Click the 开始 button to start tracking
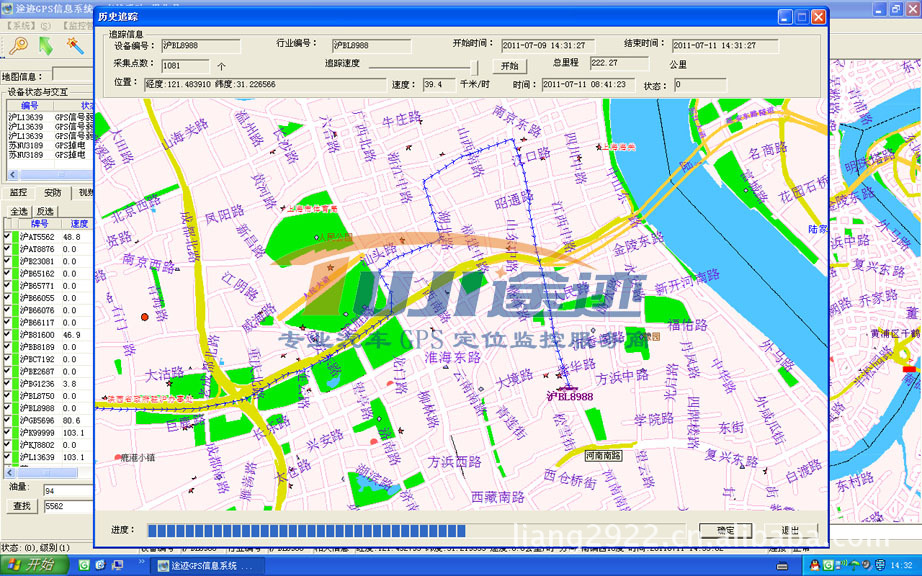Image resolution: width=922 pixels, height=576 pixels. tap(509, 65)
